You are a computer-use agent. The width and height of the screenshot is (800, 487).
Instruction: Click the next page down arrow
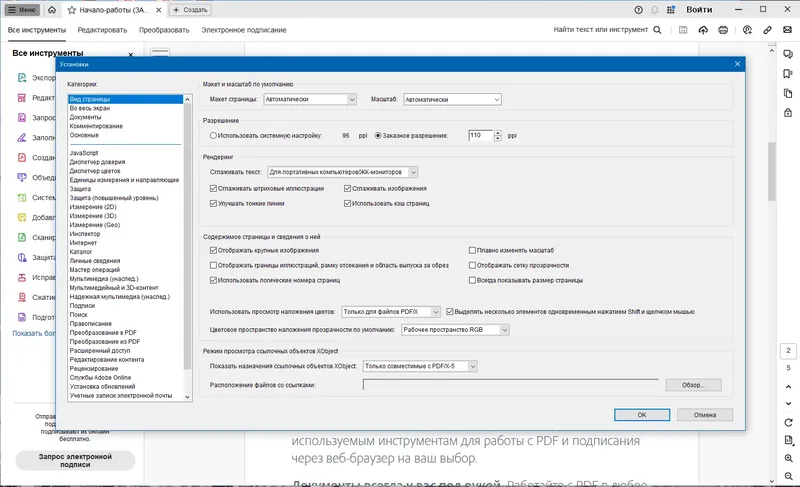(788, 403)
